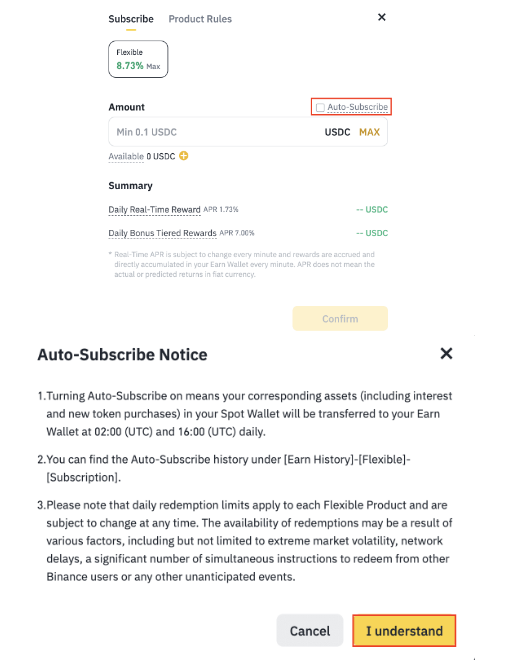516x660 pixels.
Task: Click the underlined Auto-Subscribe label text
Action: click(357, 107)
